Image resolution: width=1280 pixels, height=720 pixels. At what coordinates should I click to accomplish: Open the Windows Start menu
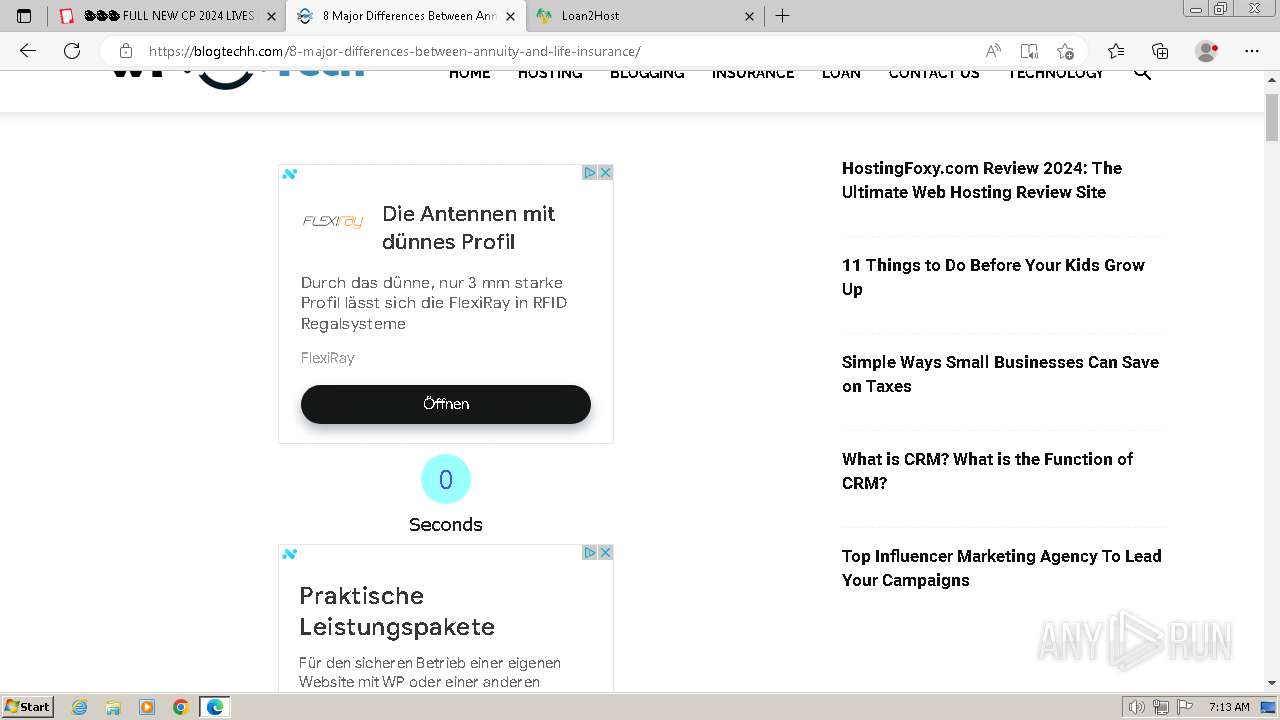(x=27, y=706)
